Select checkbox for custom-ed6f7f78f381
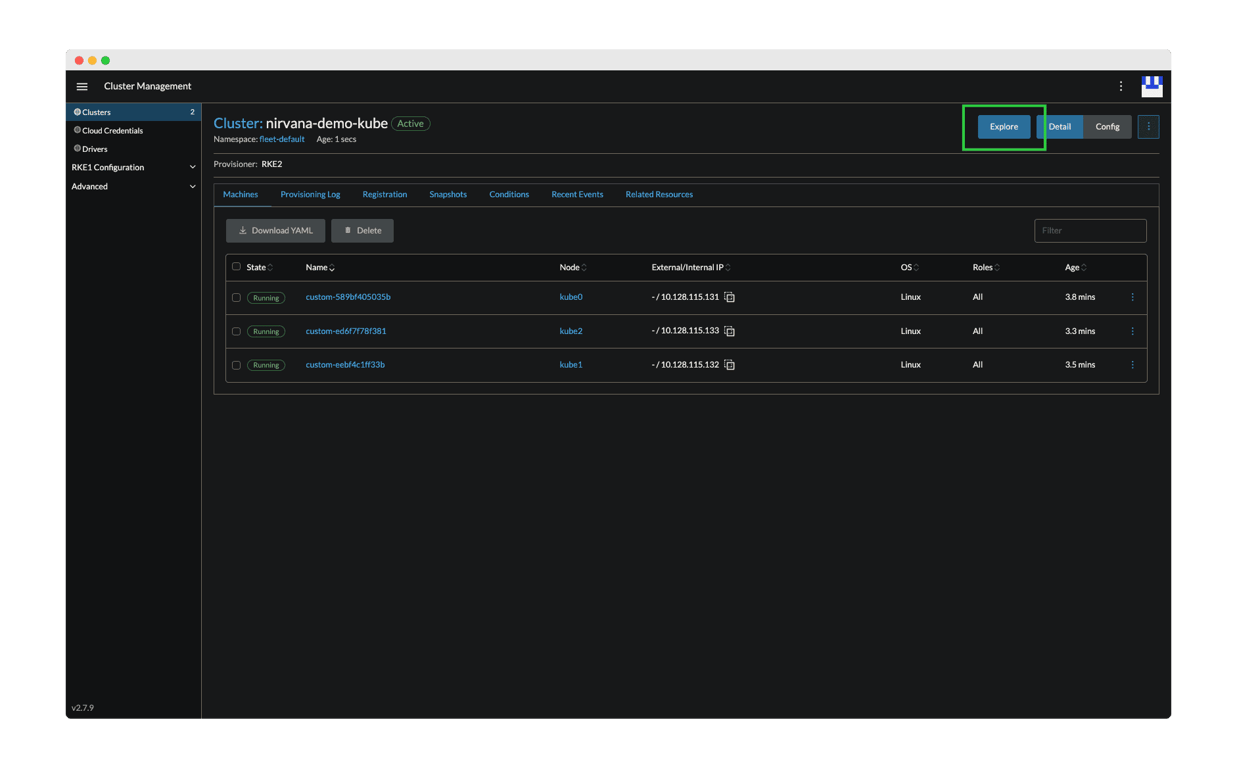This screenshot has height=768, width=1237. tap(237, 332)
